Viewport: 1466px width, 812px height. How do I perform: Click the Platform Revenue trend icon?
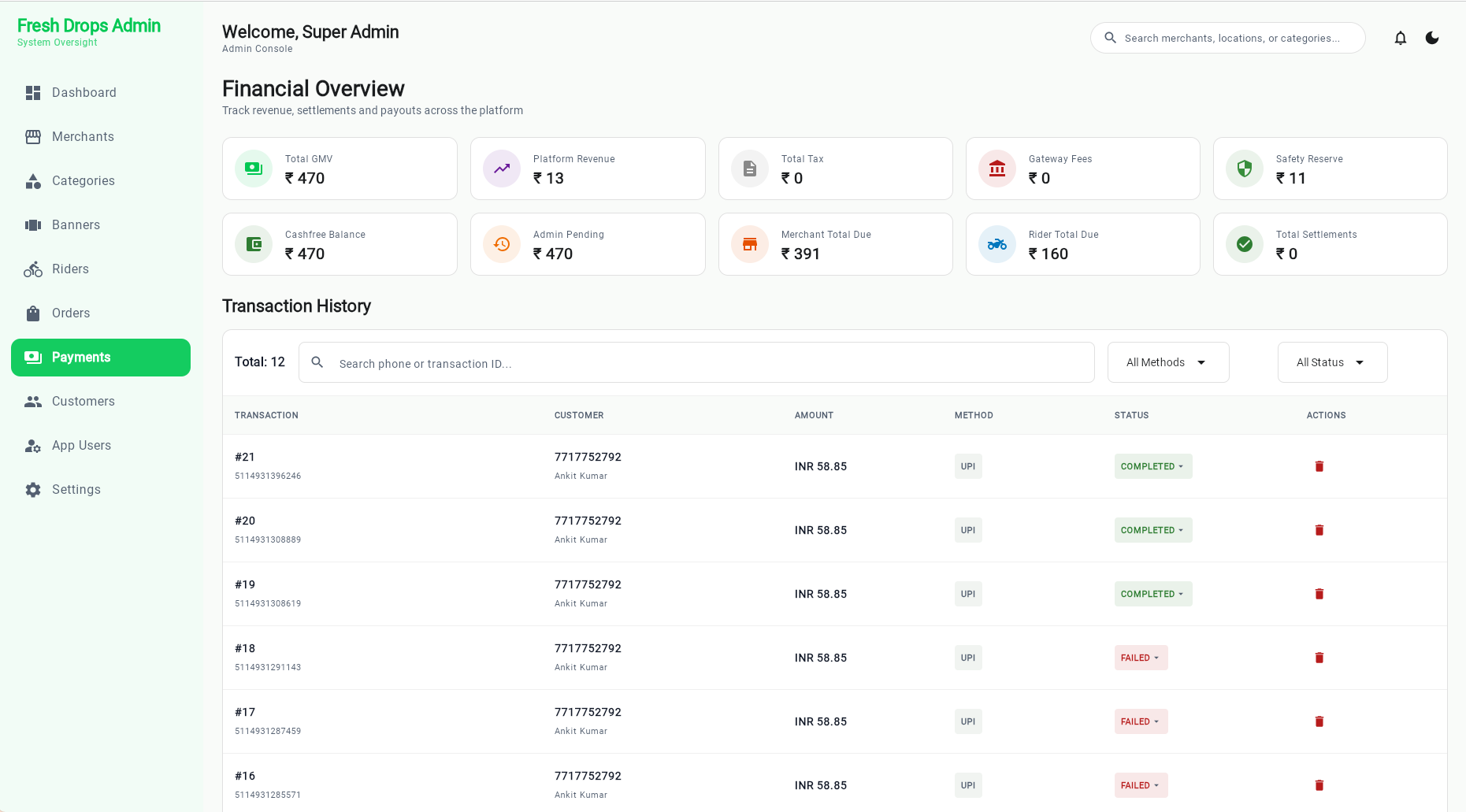coord(502,169)
